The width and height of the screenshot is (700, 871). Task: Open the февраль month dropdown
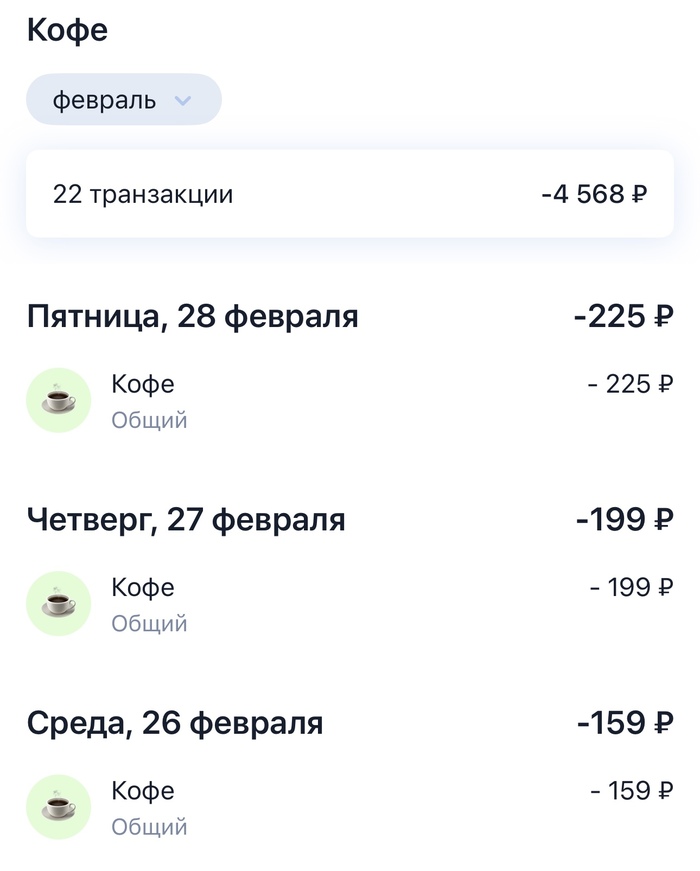tap(123, 100)
